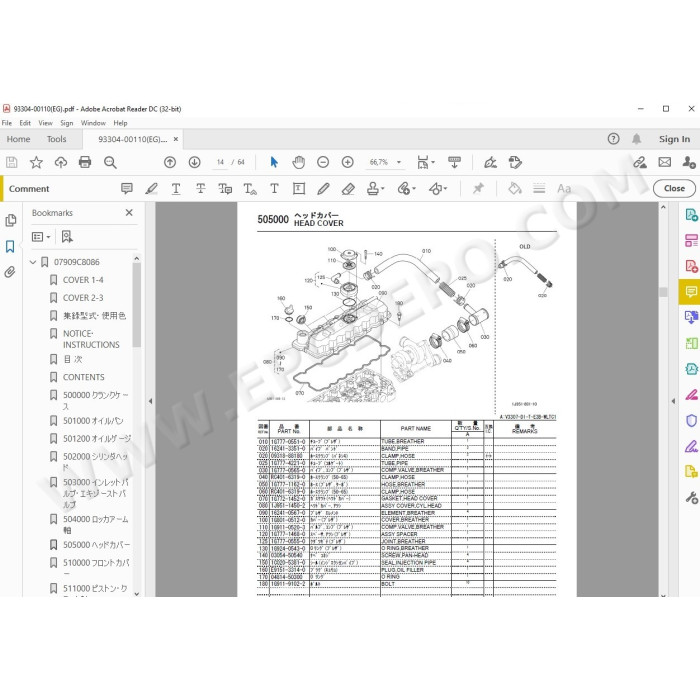Close the Comment toolbar with Close button
Viewport: 700px width, 700px height.
point(674,188)
